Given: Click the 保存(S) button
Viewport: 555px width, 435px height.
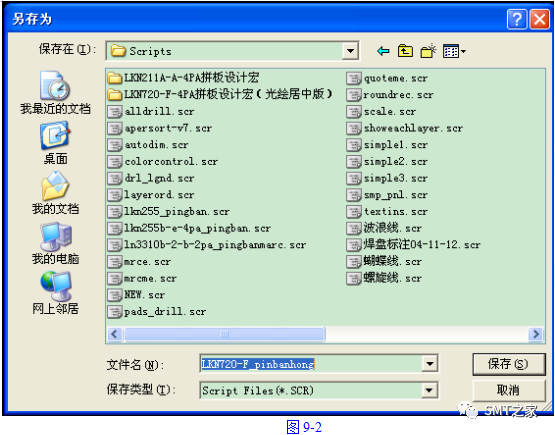Looking at the screenshot, I should [508, 364].
